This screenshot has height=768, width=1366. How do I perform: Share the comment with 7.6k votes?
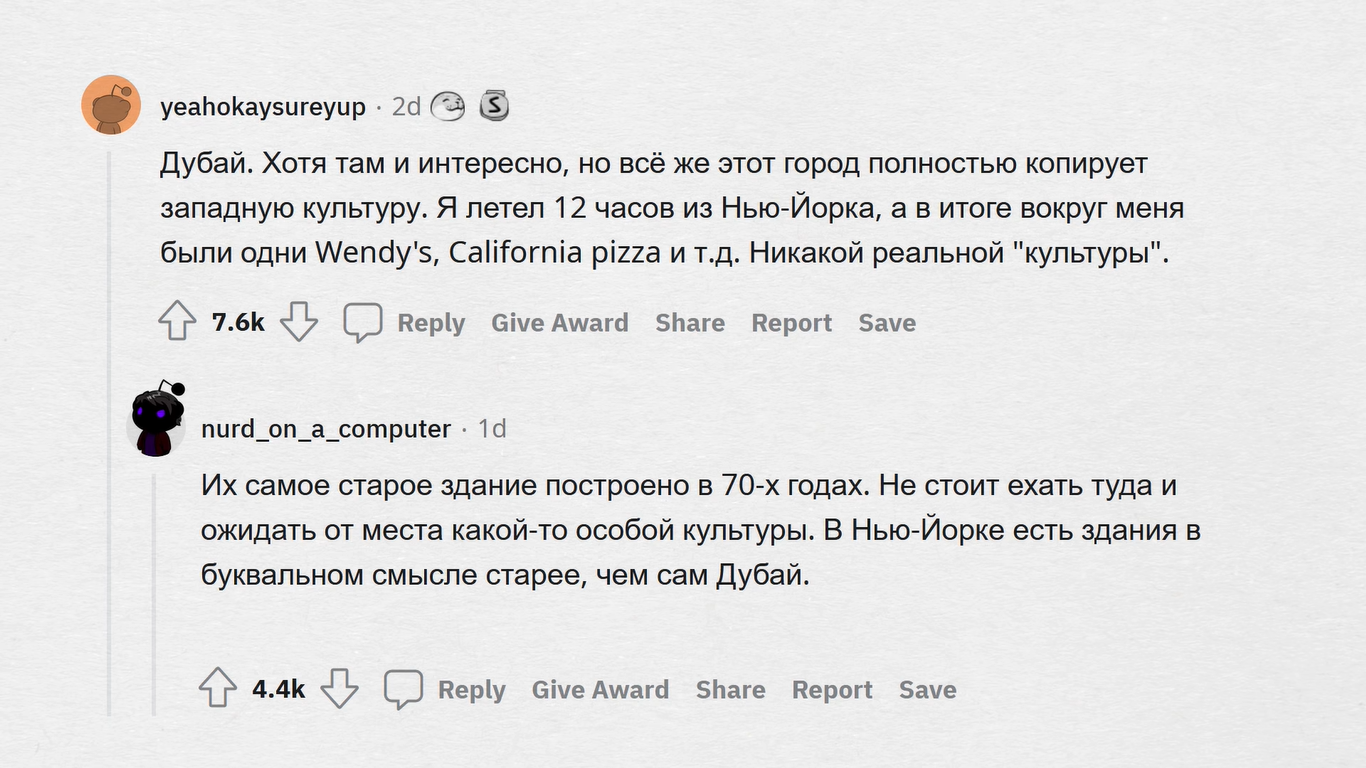[x=690, y=323]
